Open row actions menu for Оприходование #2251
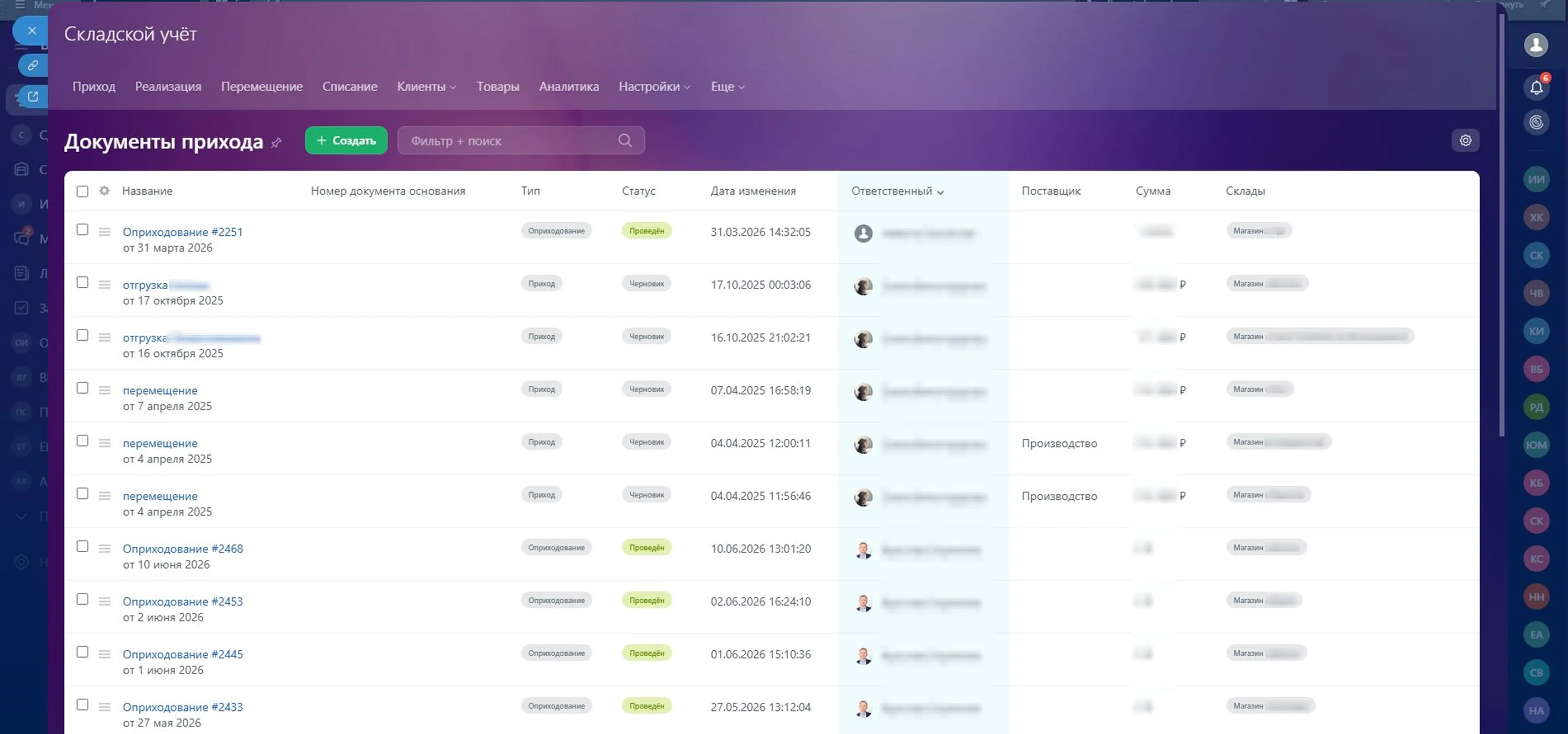This screenshot has height=734, width=1568. (x=105, y=232)
